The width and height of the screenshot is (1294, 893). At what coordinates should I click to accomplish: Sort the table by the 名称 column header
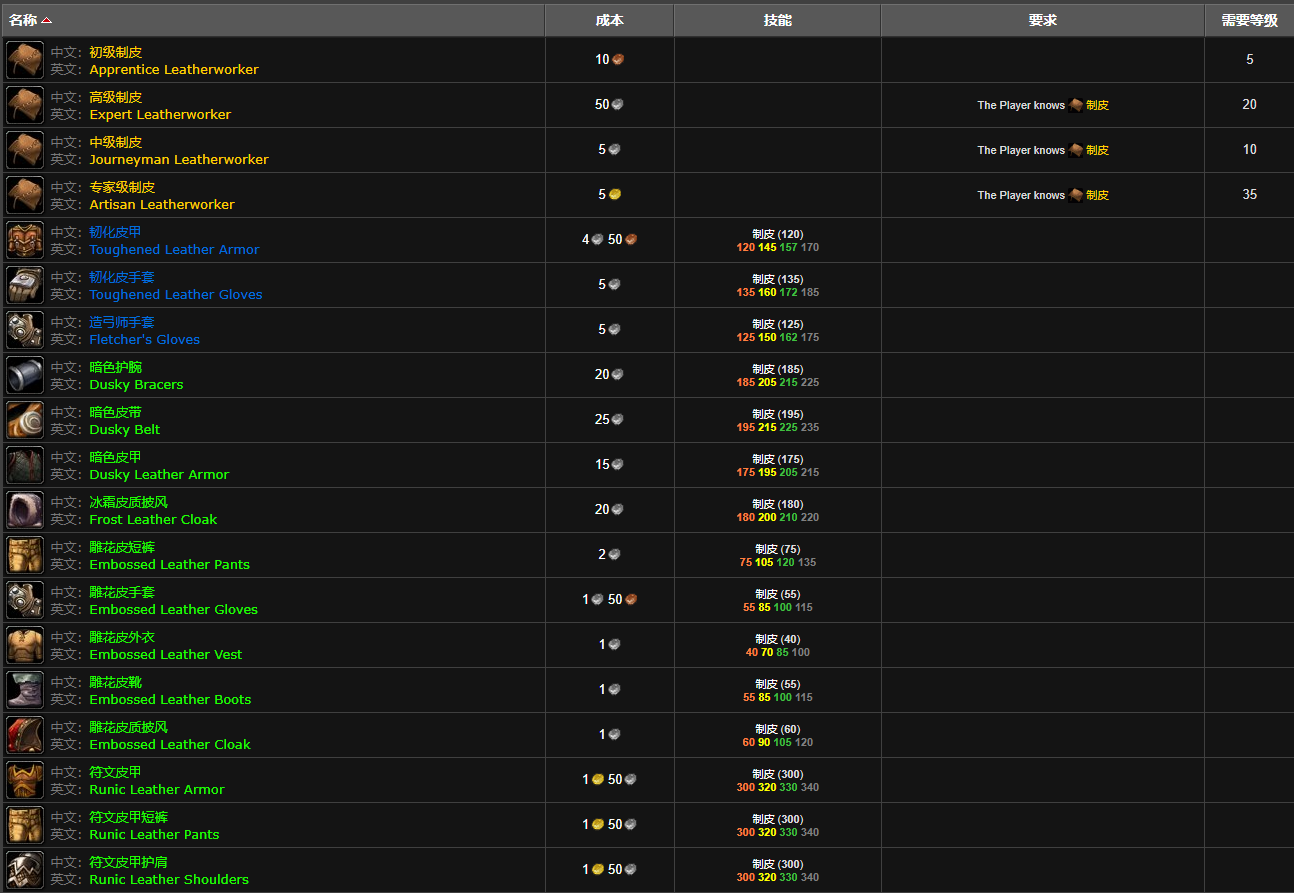[x=273, y=20]
